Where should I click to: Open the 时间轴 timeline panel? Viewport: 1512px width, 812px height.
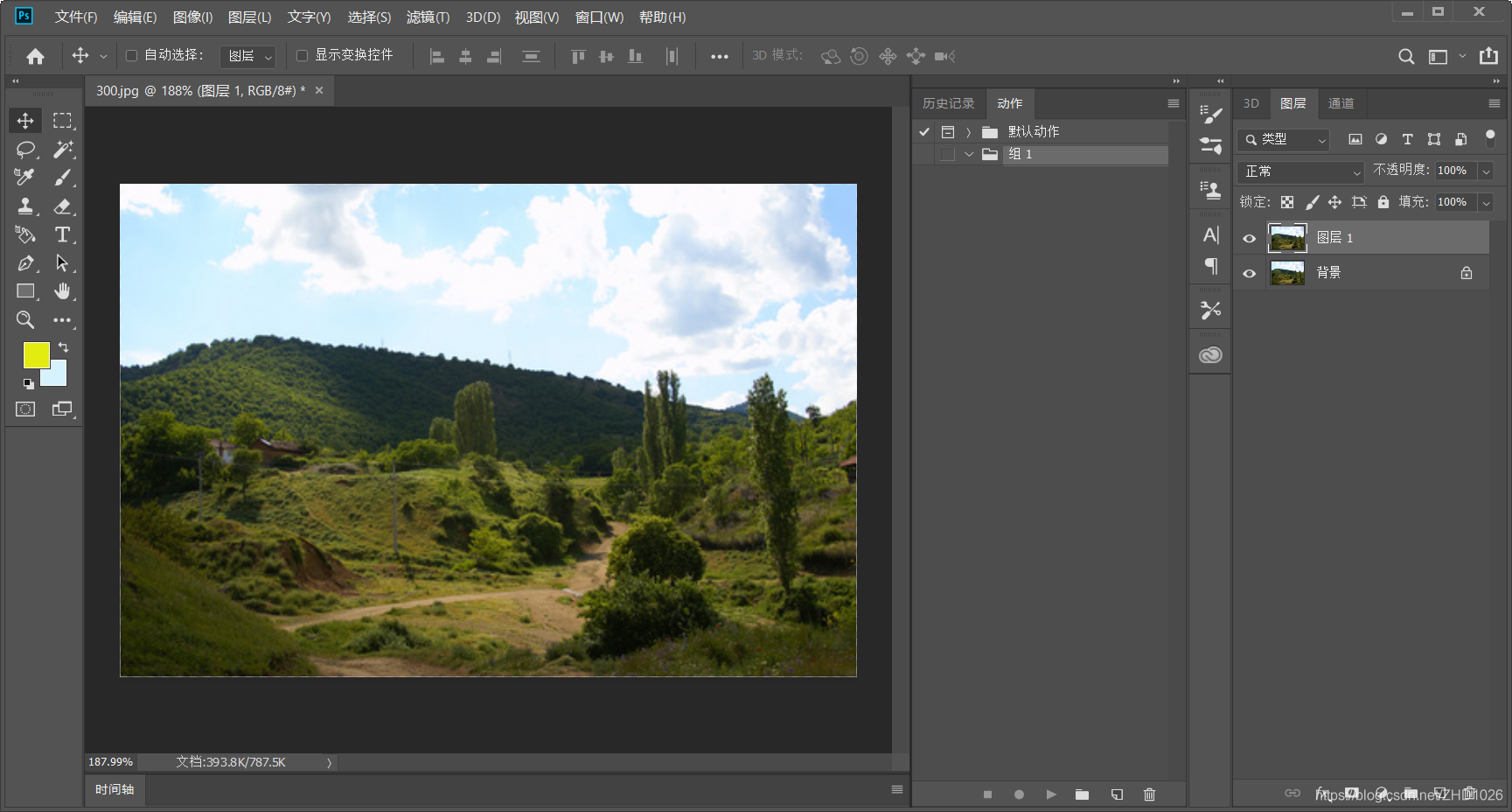pyautogui.click(x=115, y=789)
